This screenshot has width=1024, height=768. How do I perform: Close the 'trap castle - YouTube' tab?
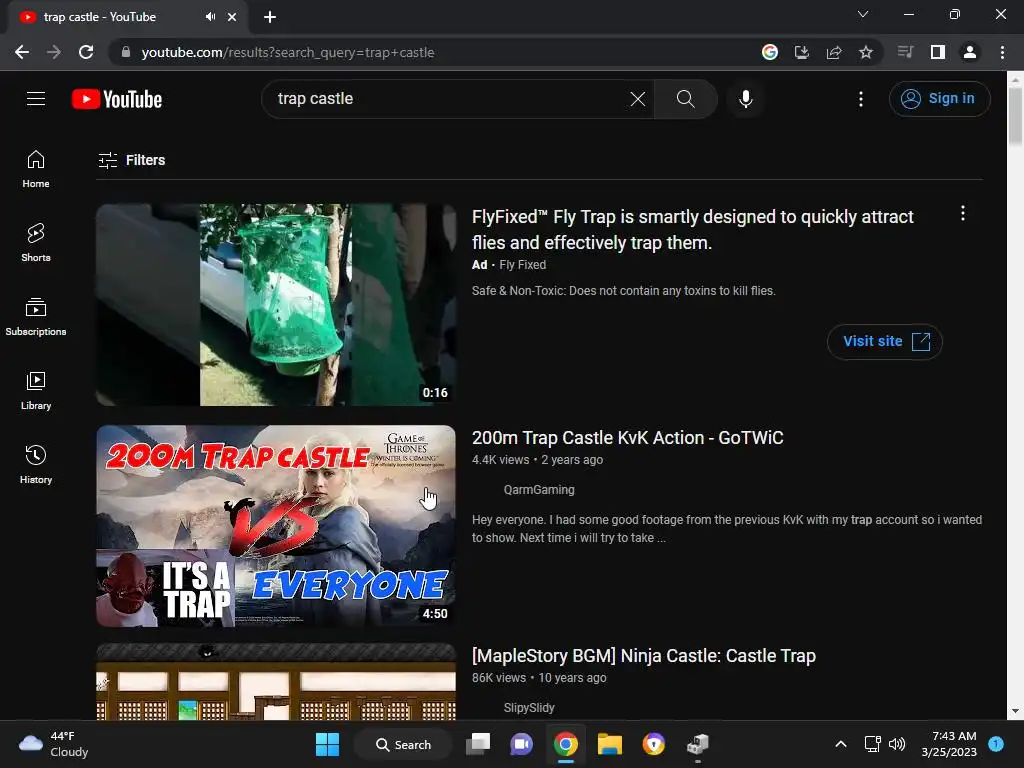[x=232, y=17]
